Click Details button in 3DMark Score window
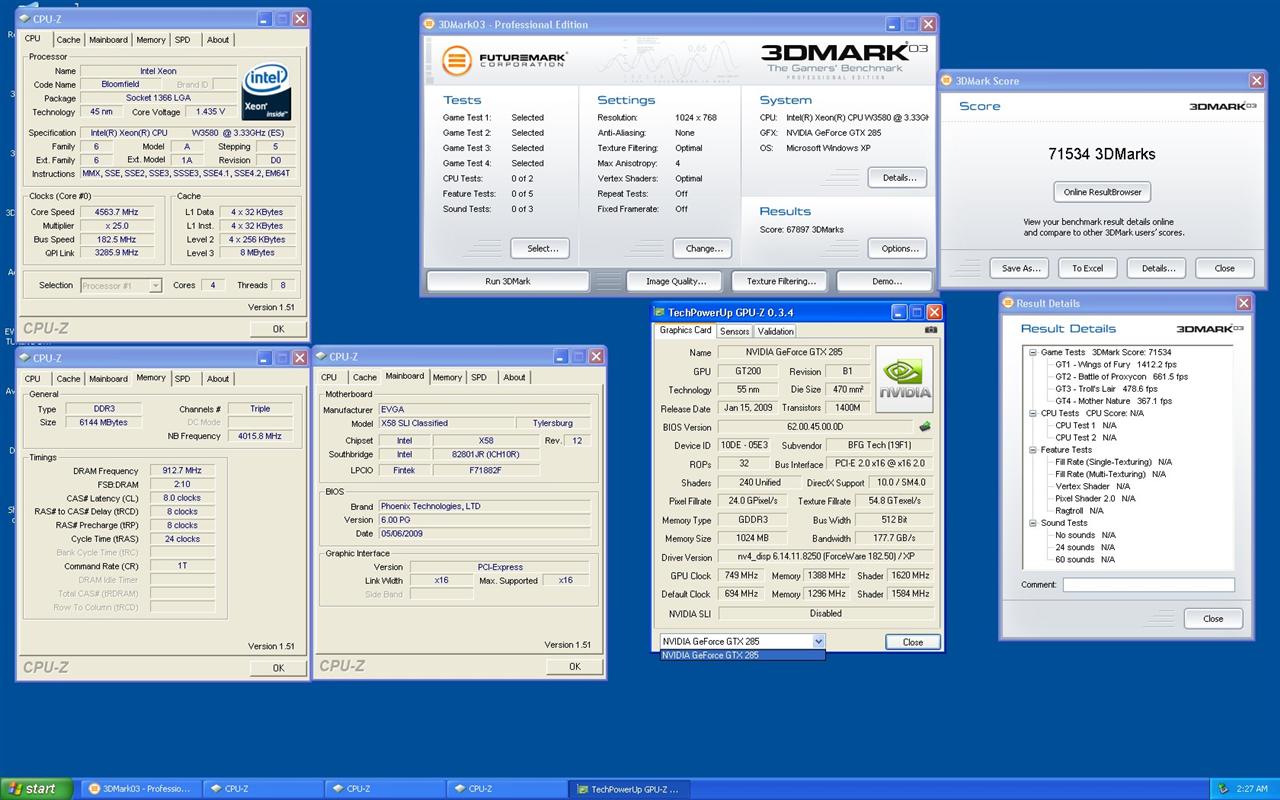 1157,268
